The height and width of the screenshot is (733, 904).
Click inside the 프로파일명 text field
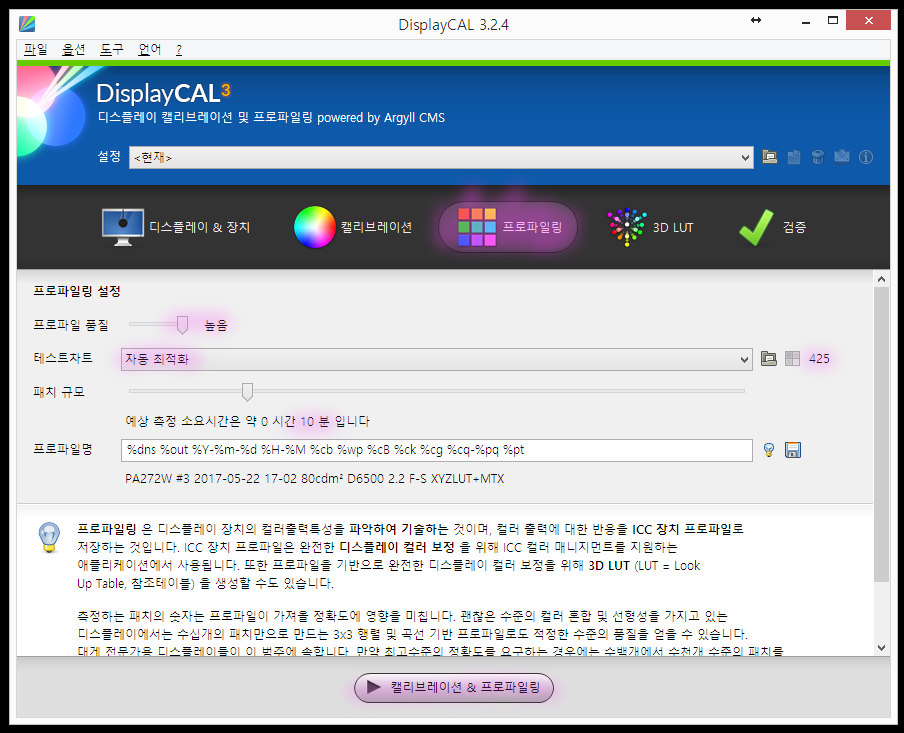click(436, 450)
